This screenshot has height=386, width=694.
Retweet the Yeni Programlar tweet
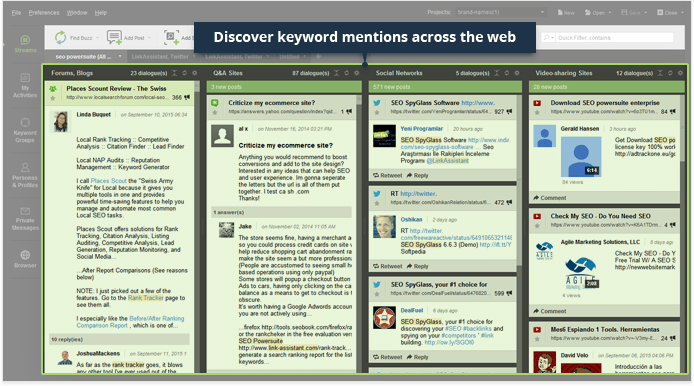[388, 175]
